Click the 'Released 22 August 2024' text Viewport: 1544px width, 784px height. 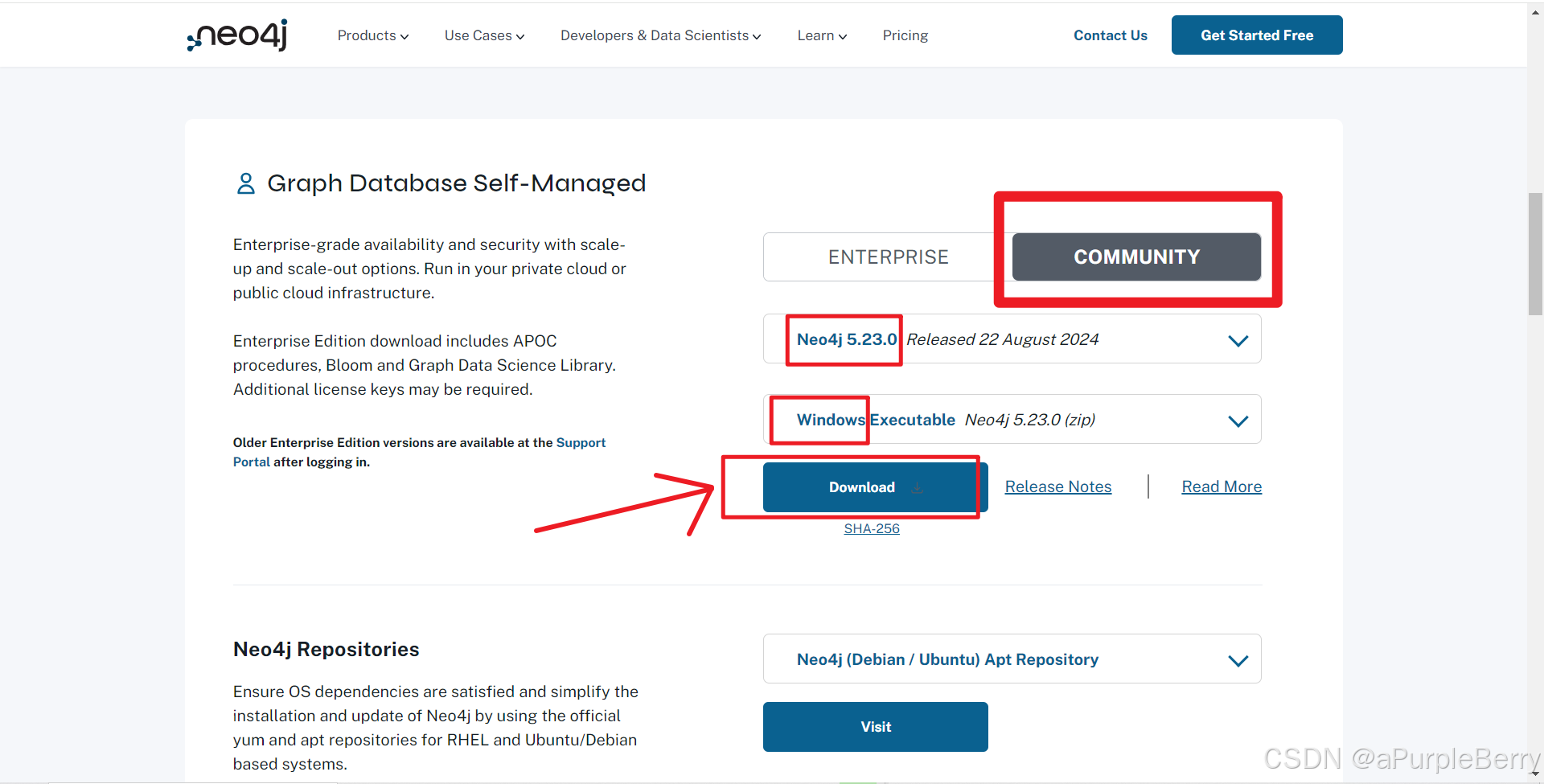1002,339
